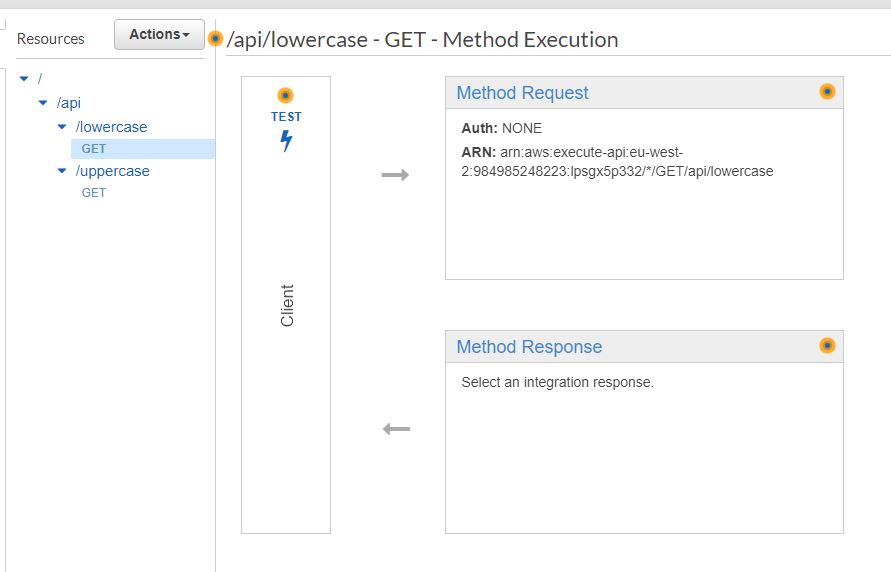Select the GET method under /lowercase
The width and height of the screenshot is (891, 572).
click(x=94, y=149)
